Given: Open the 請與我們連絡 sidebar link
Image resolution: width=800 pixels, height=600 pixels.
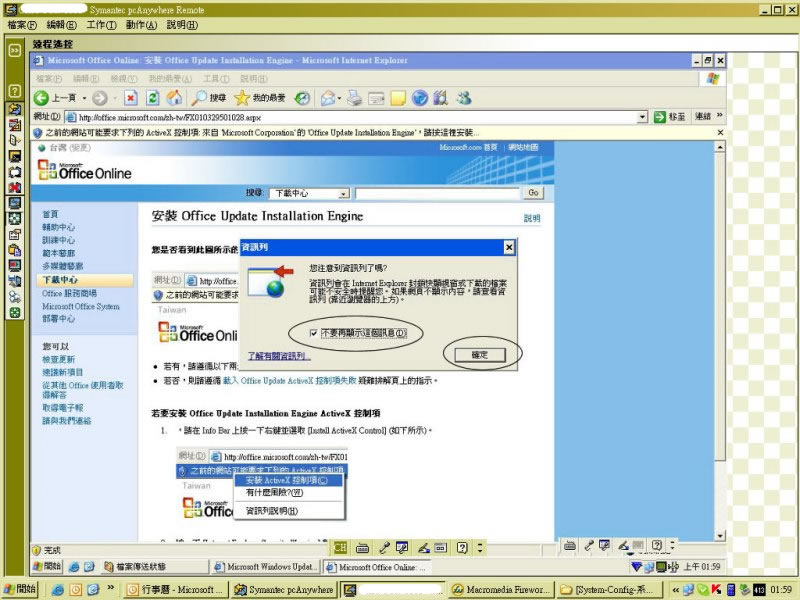Looking at the screenshot, I should 67,421.
